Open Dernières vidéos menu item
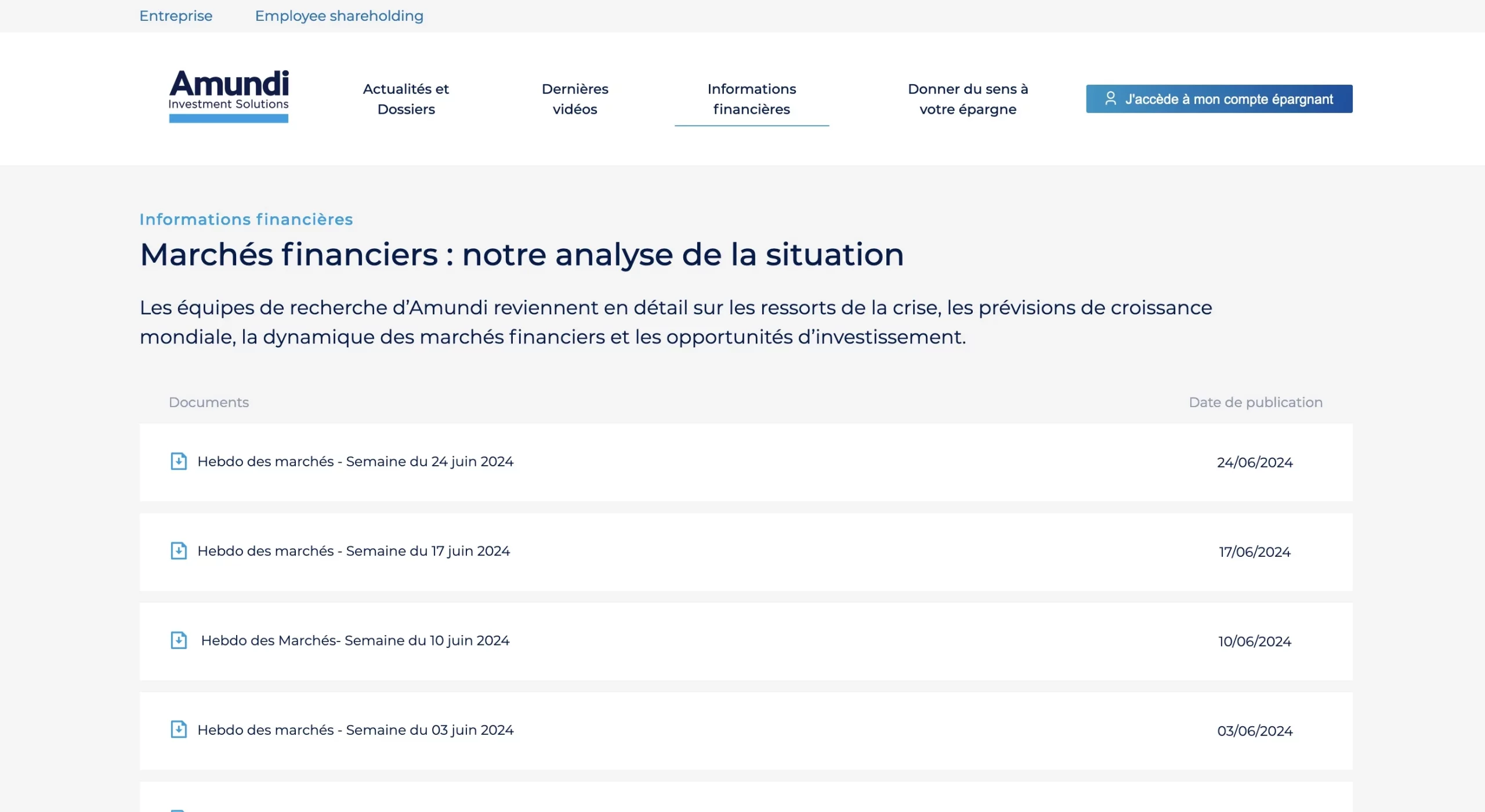 pos(575,99)
